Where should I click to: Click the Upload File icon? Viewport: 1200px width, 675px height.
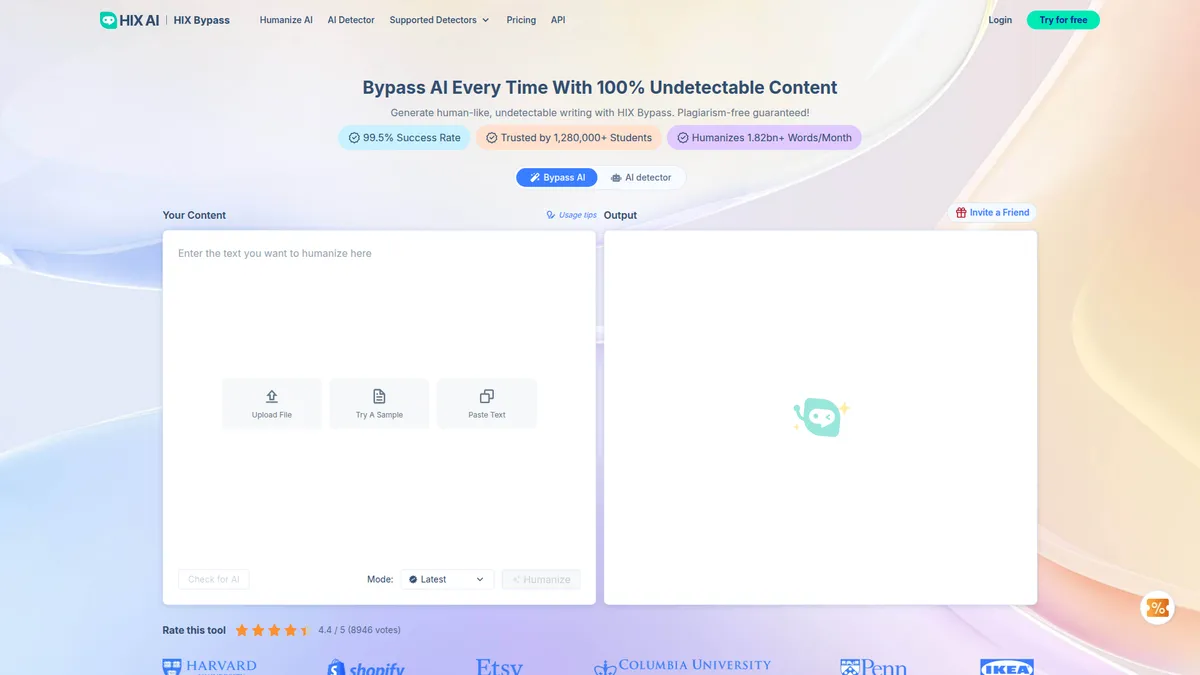coord(272,396)
